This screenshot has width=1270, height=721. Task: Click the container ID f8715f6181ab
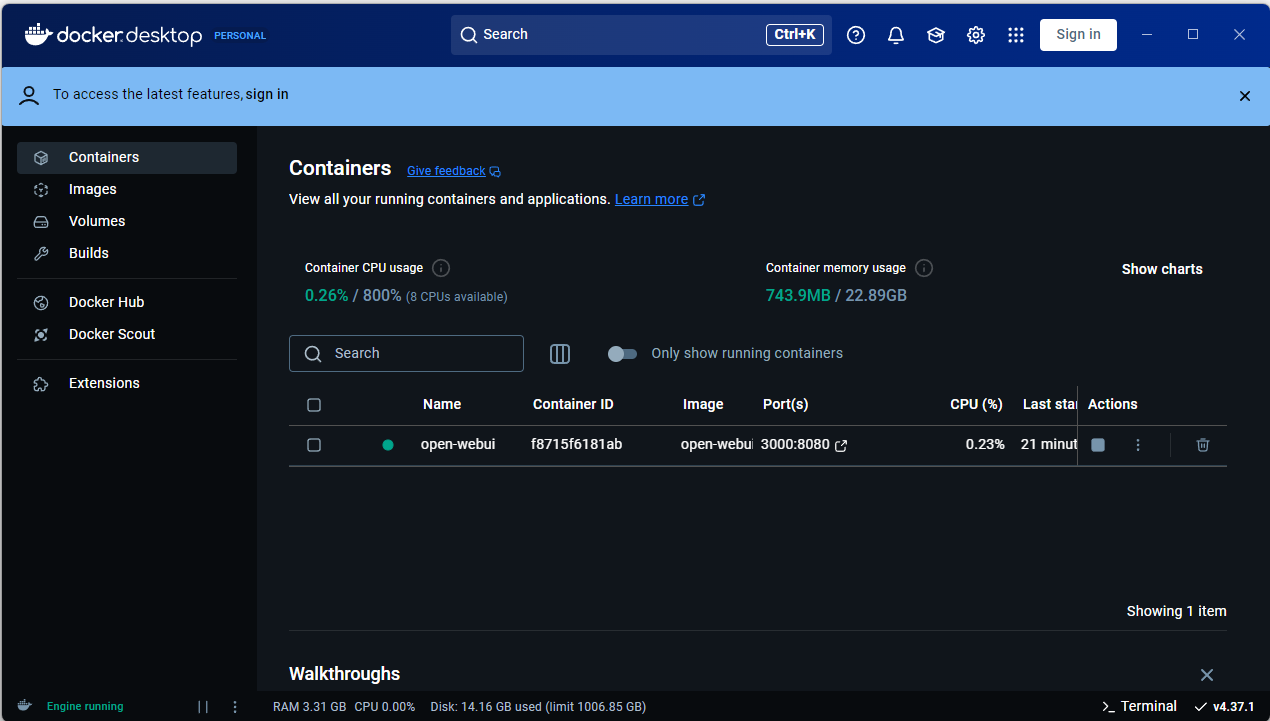(x=577, y=445)
